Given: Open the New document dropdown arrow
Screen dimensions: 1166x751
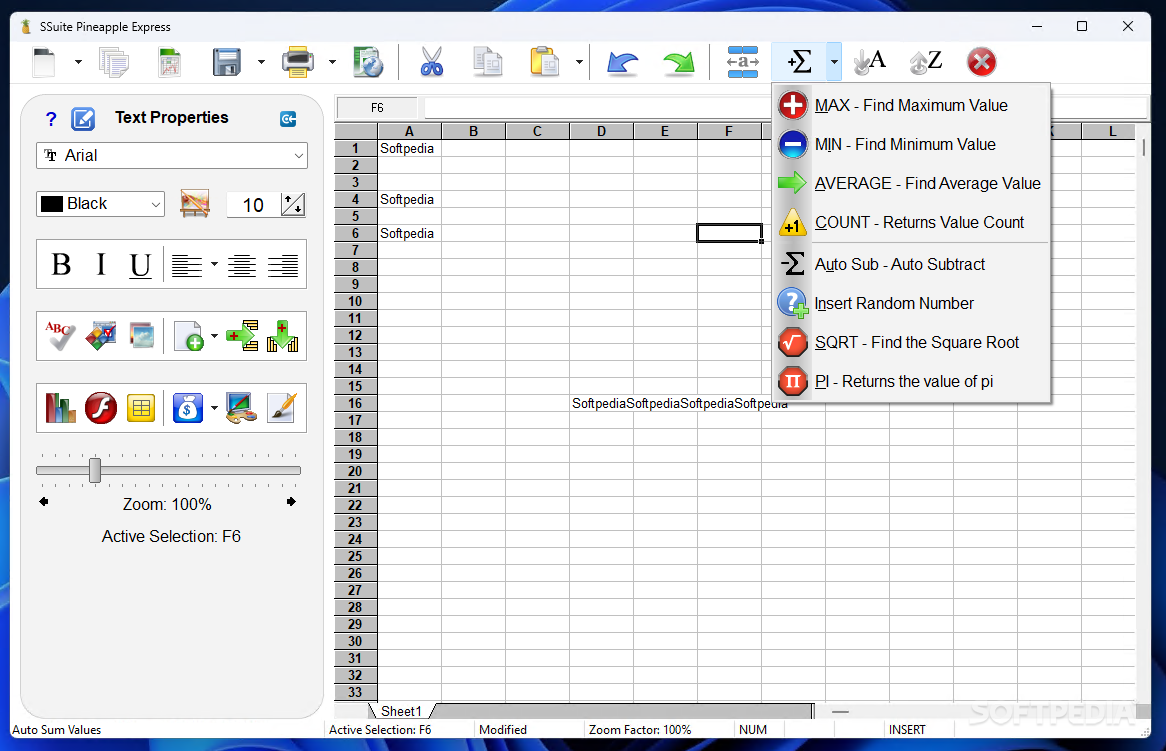Looking at the screenshot, I should tap(78, 62).
